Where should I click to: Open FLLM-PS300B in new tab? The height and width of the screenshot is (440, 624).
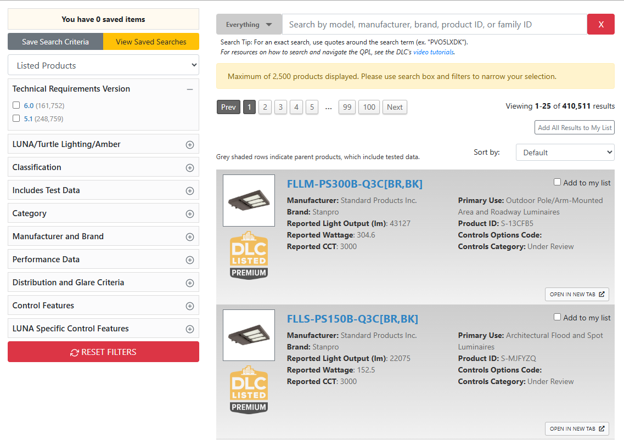577,294
